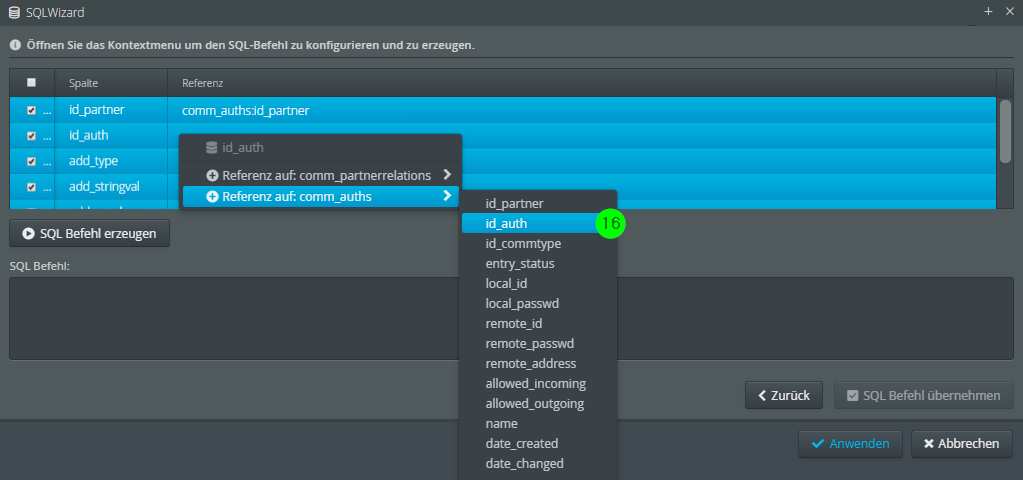Click the Zurück button
1023x480 pixels.
[784, 395]
